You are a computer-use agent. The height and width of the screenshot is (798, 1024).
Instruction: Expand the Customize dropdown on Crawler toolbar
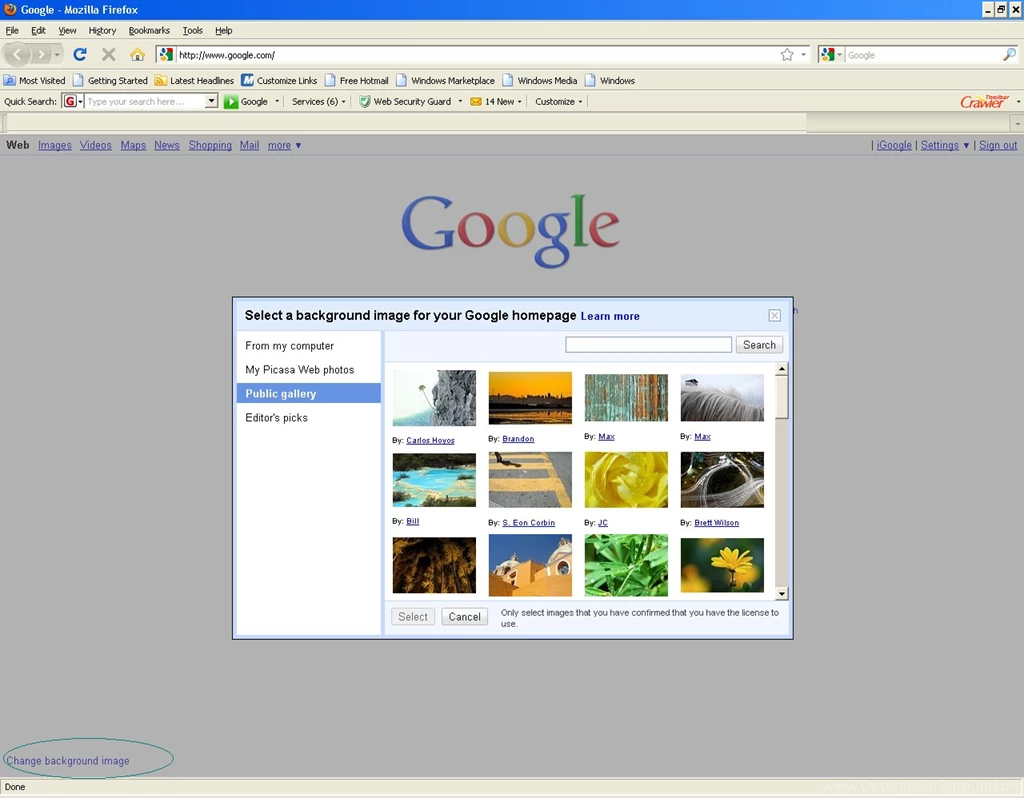(x=557, y=101)
